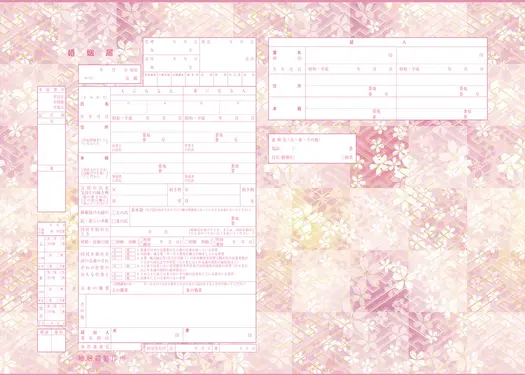
Task: Check the husband's 初婚 box
Action: click(x=114, y=241)
